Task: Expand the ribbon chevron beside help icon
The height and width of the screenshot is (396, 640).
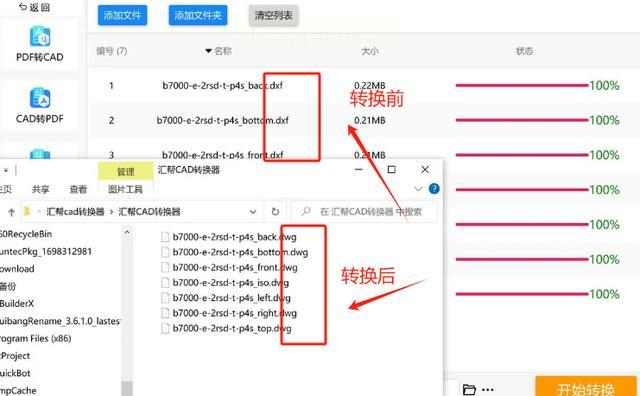Action: pos(418,189)
